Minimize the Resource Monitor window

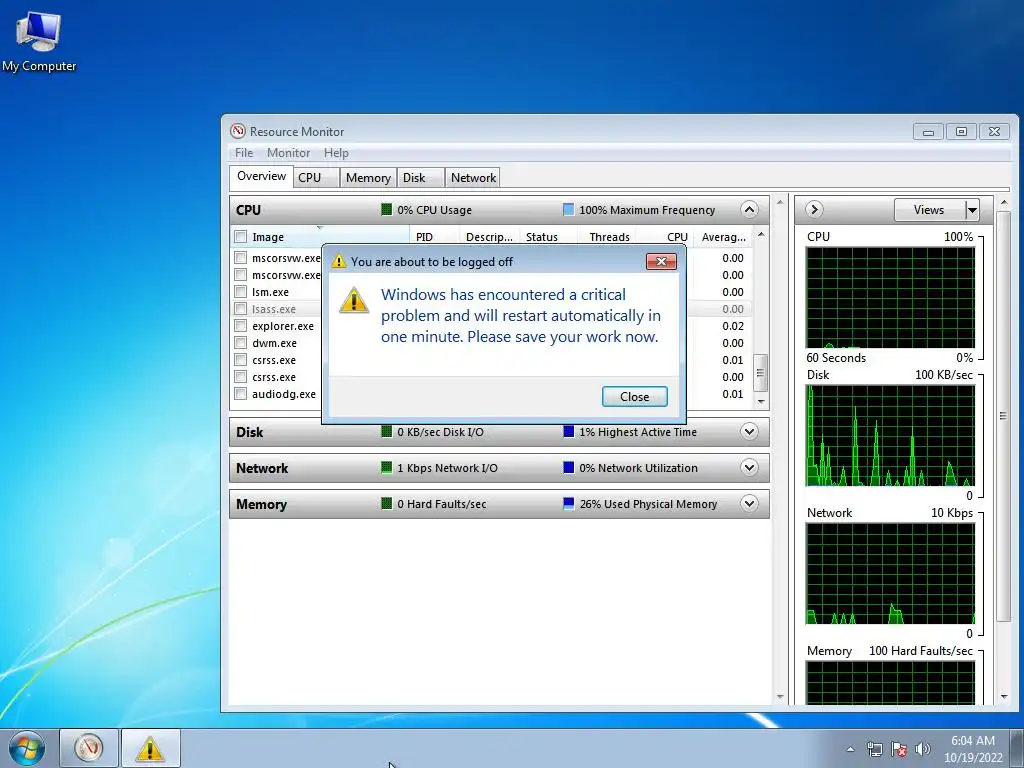tap(928, 131)
